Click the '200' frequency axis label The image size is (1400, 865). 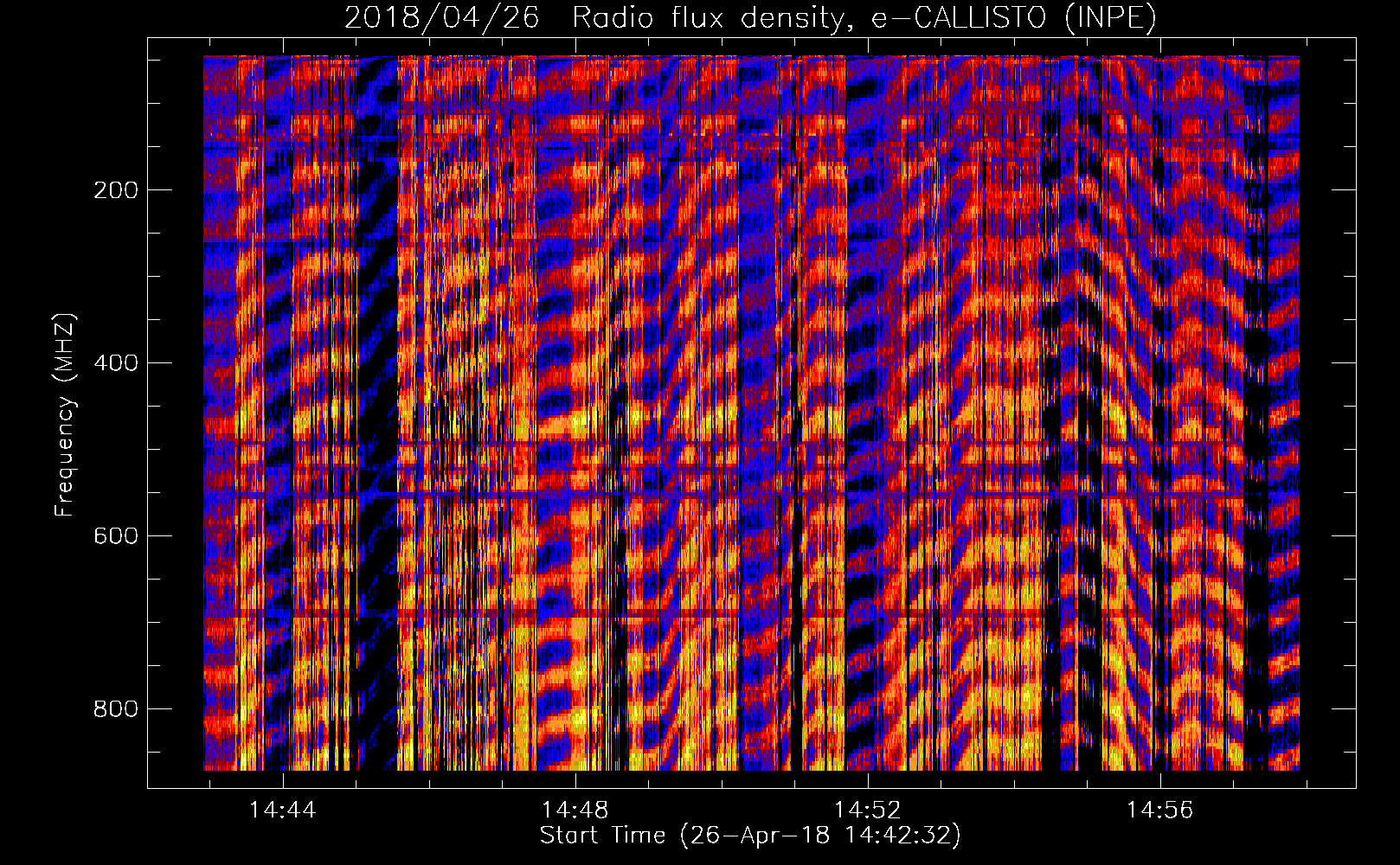tap(116, 190)
